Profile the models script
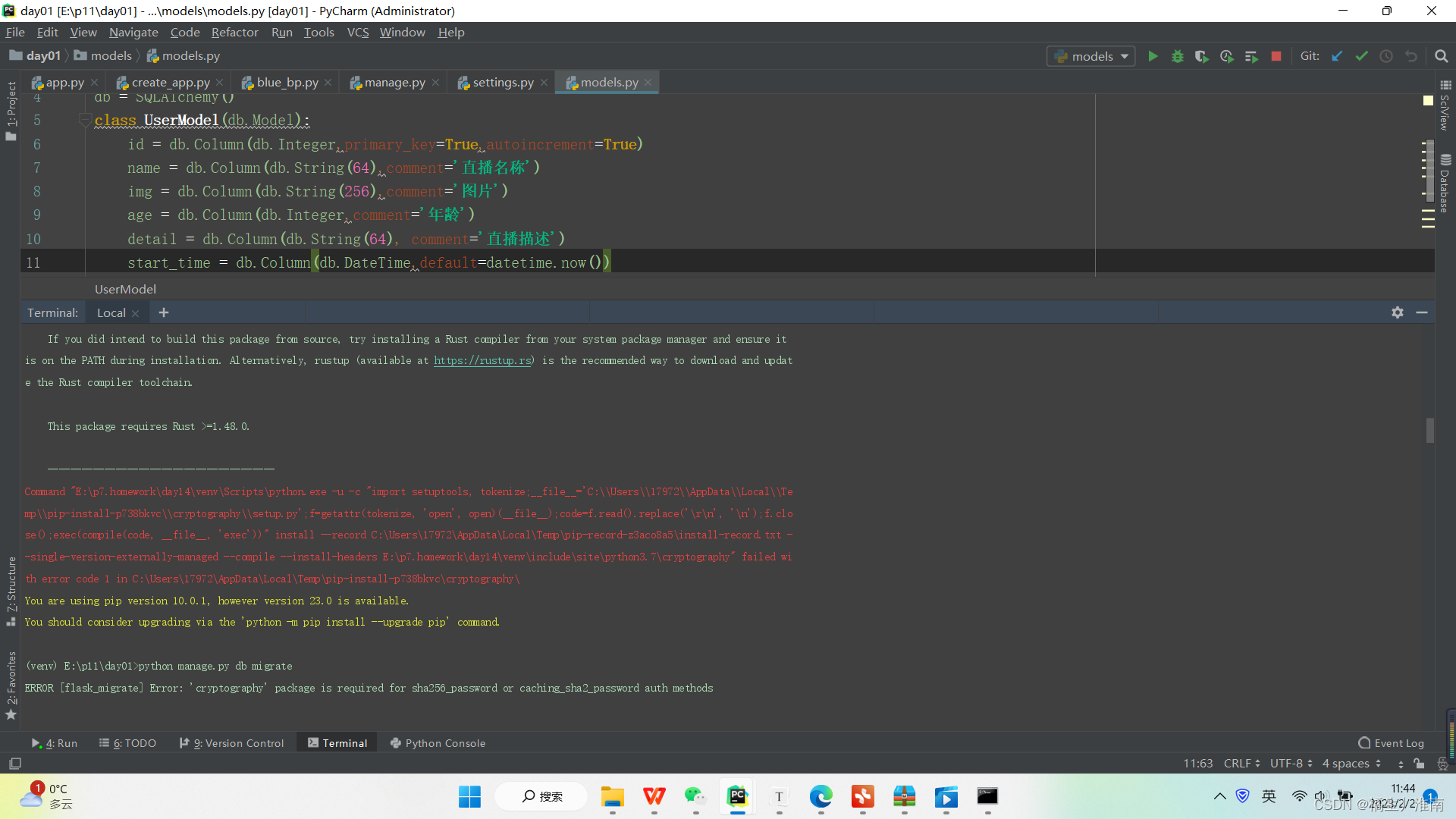The width and height of the screenshot is (1456, 819). click(1226, 55)
